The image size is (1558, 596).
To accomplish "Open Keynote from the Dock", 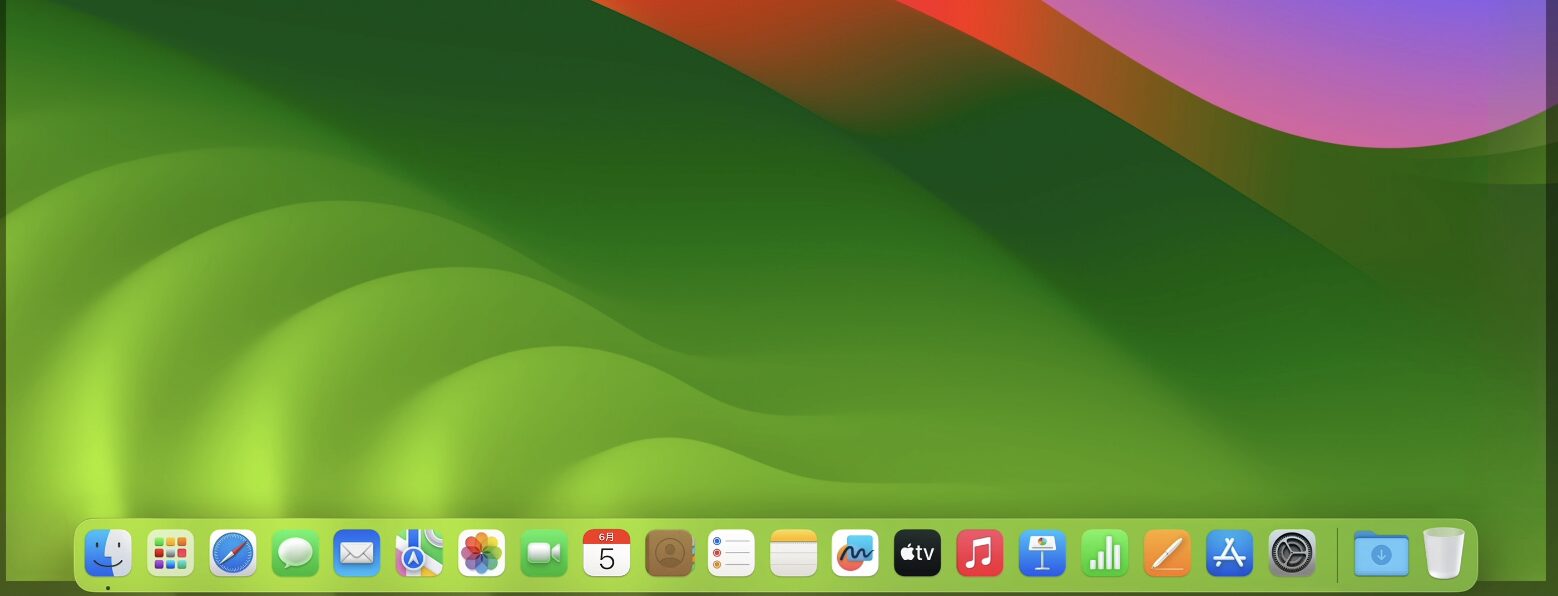I will [1042, 553].
